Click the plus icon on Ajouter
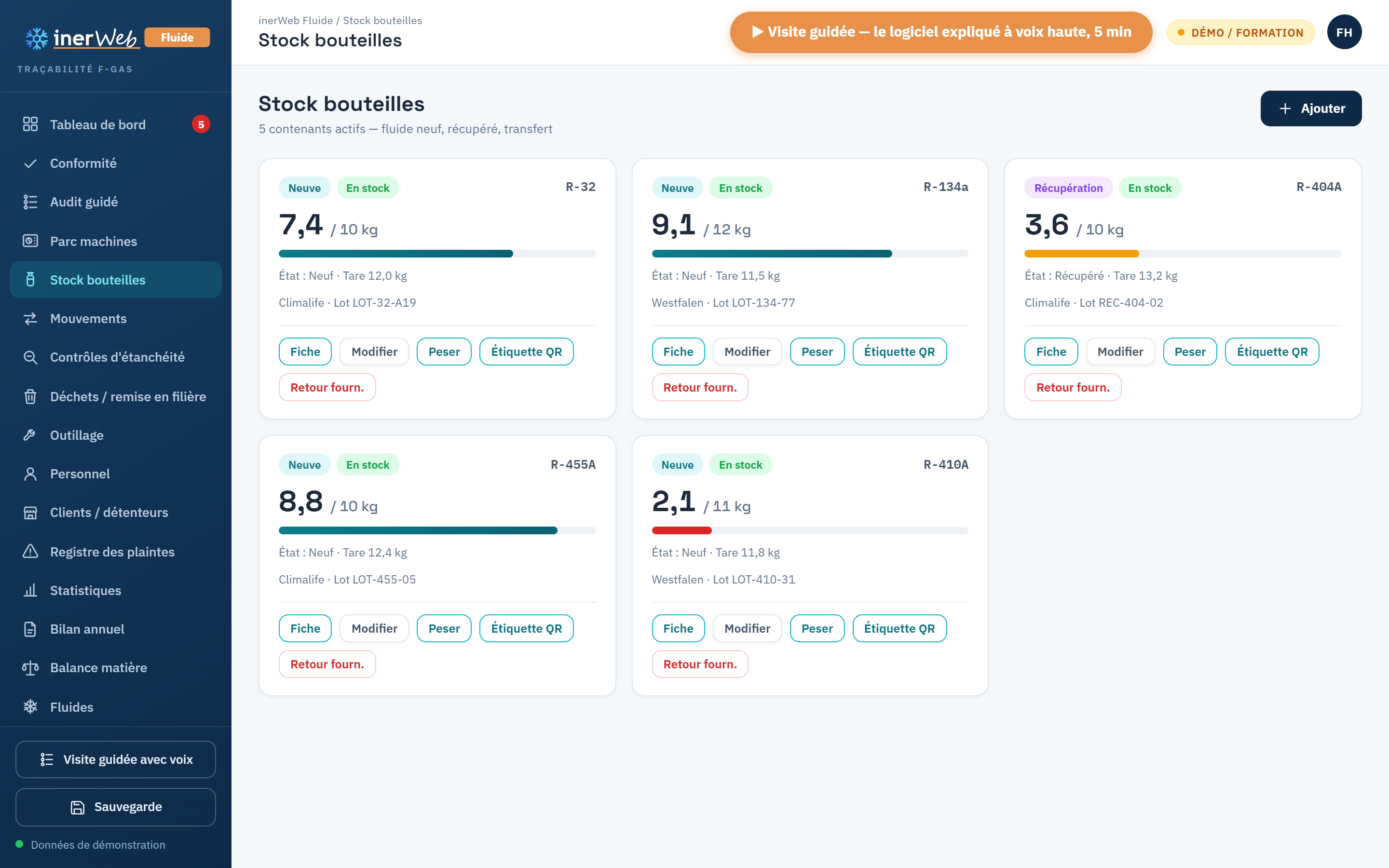The height and width of the screenshot is (868, 1389). pyautogui.click(x=1285, y=108)
